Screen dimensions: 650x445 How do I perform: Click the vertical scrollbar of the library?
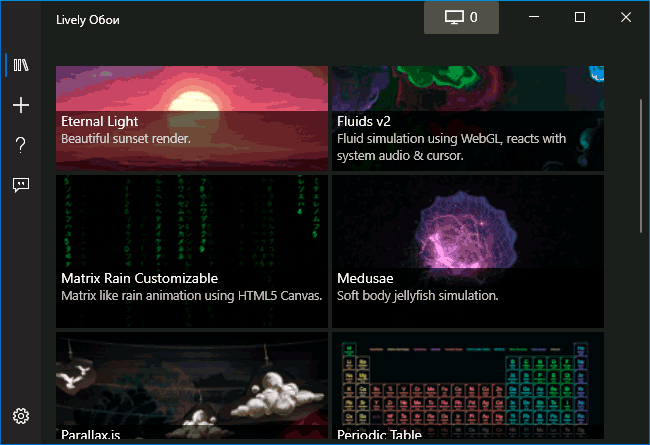click(x=641, y=166)
